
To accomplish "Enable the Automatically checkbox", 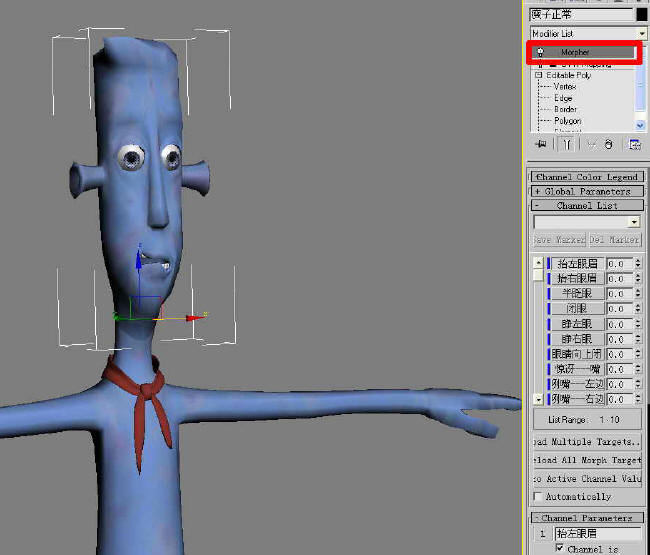I will click(538, 496).
